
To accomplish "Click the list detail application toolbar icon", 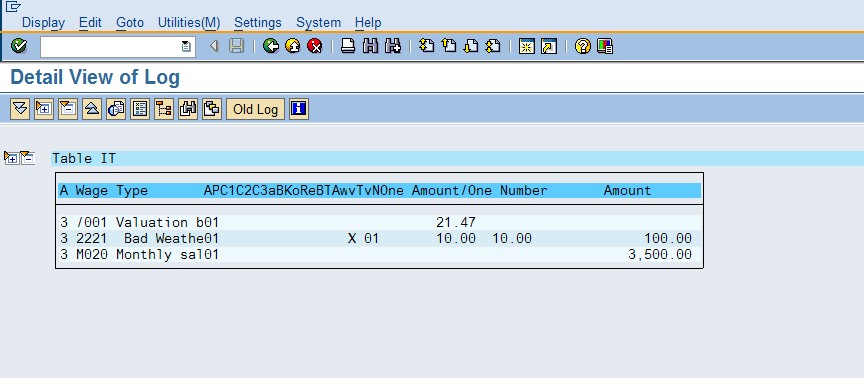I will pyautogui.click(x=140, y=109).
